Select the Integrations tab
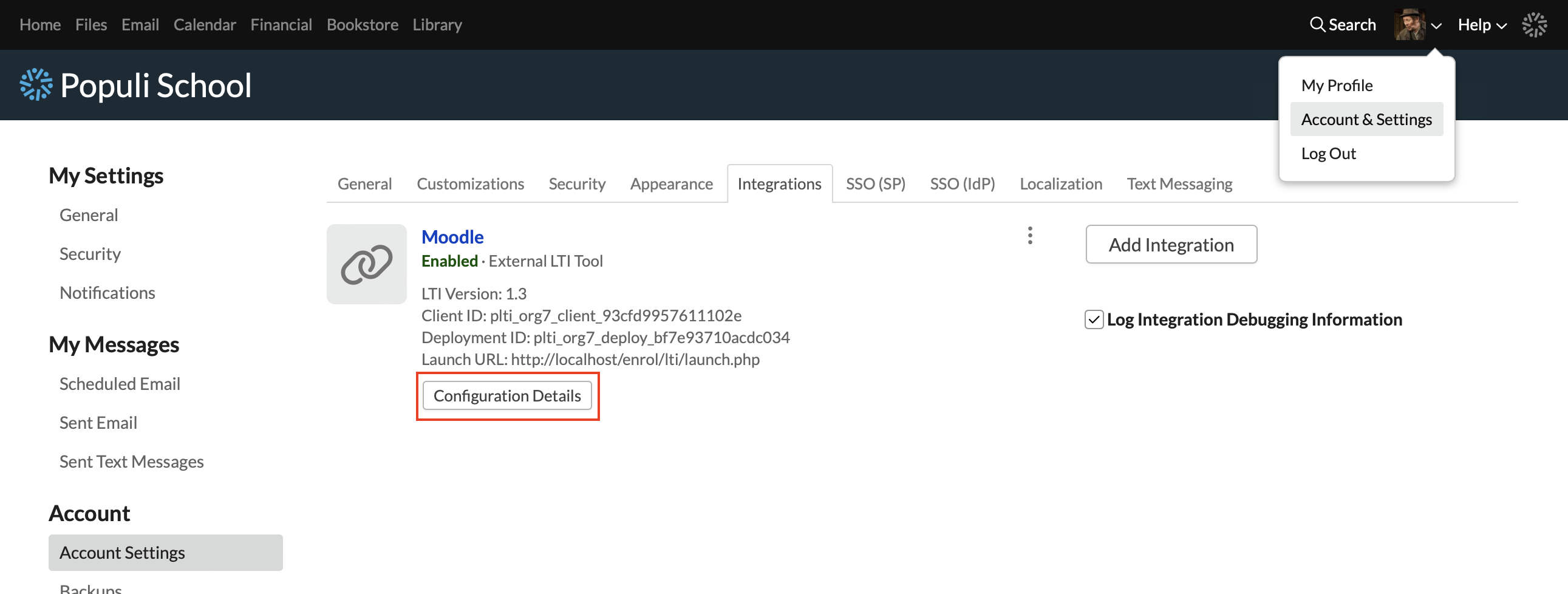1568x594 pixels. [x=780, y=184]
